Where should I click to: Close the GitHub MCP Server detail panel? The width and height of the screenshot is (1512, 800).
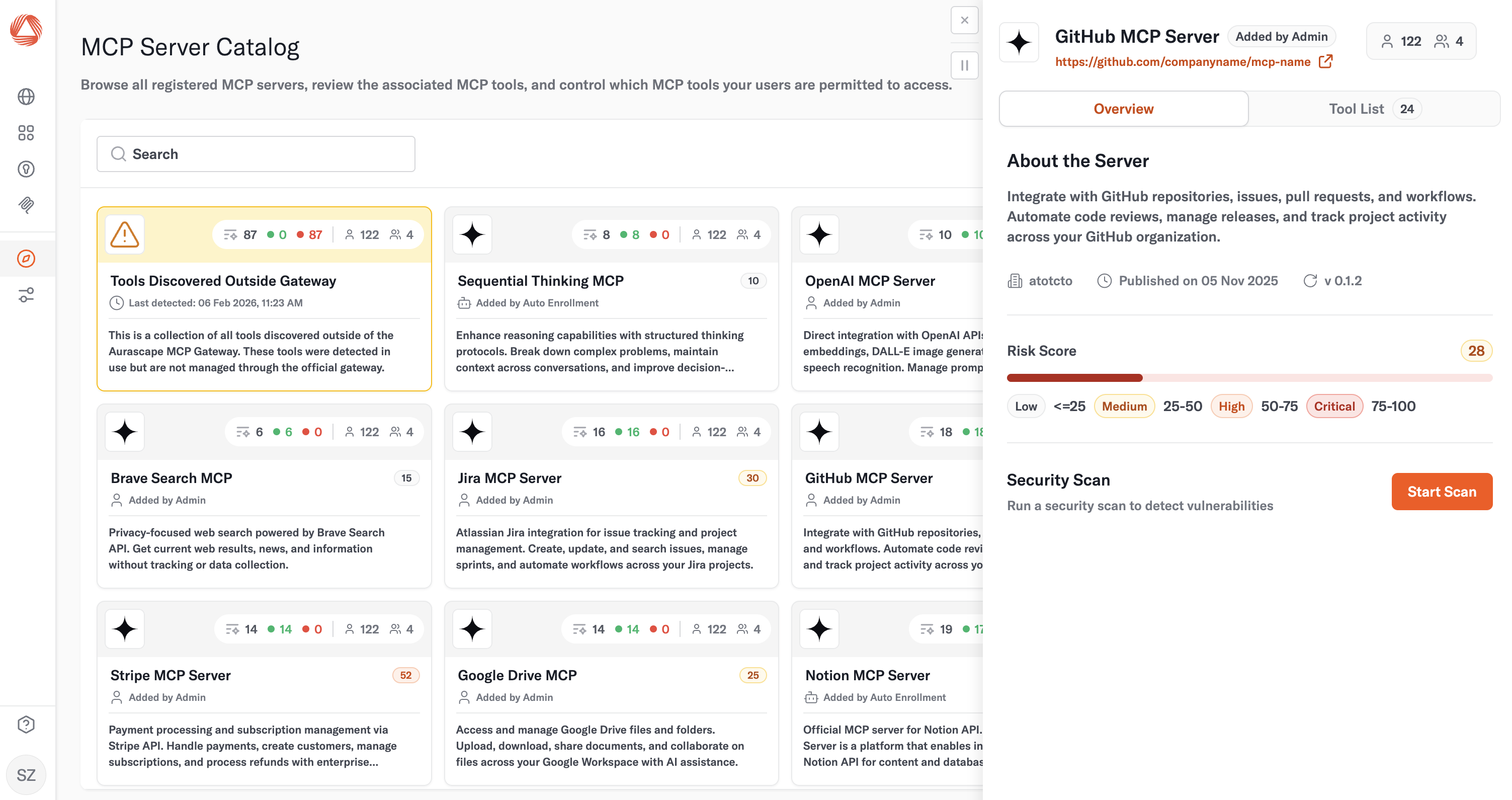pos(964,21)
